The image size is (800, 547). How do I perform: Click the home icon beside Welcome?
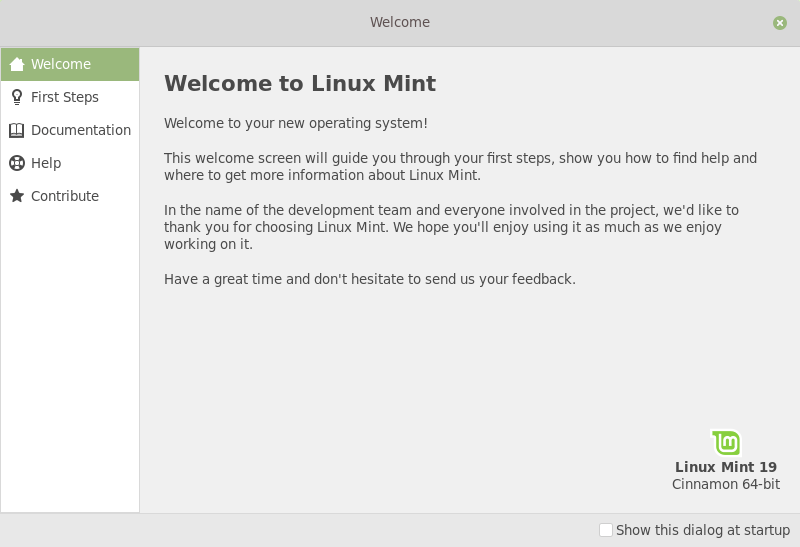[17, 65]
